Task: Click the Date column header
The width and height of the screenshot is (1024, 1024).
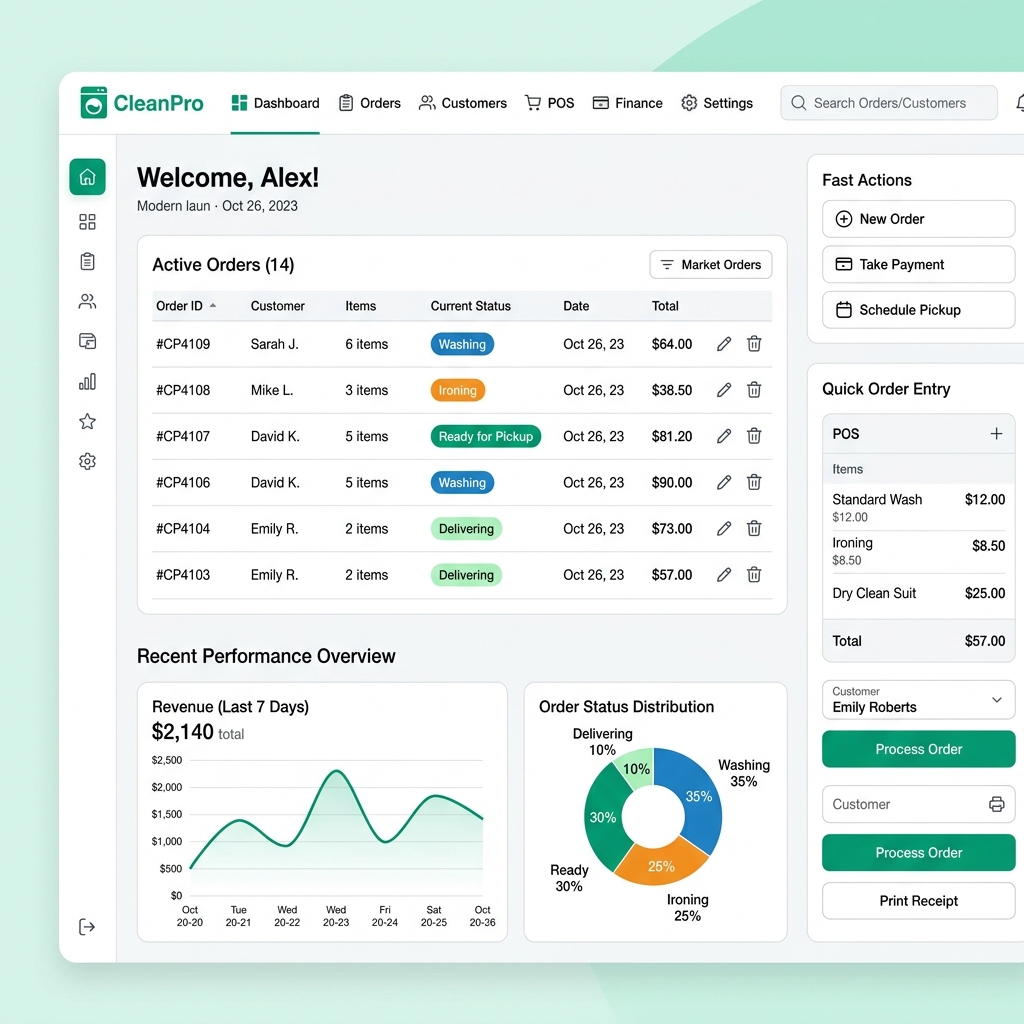Action: pyautogui.click(x=576, y=306)
